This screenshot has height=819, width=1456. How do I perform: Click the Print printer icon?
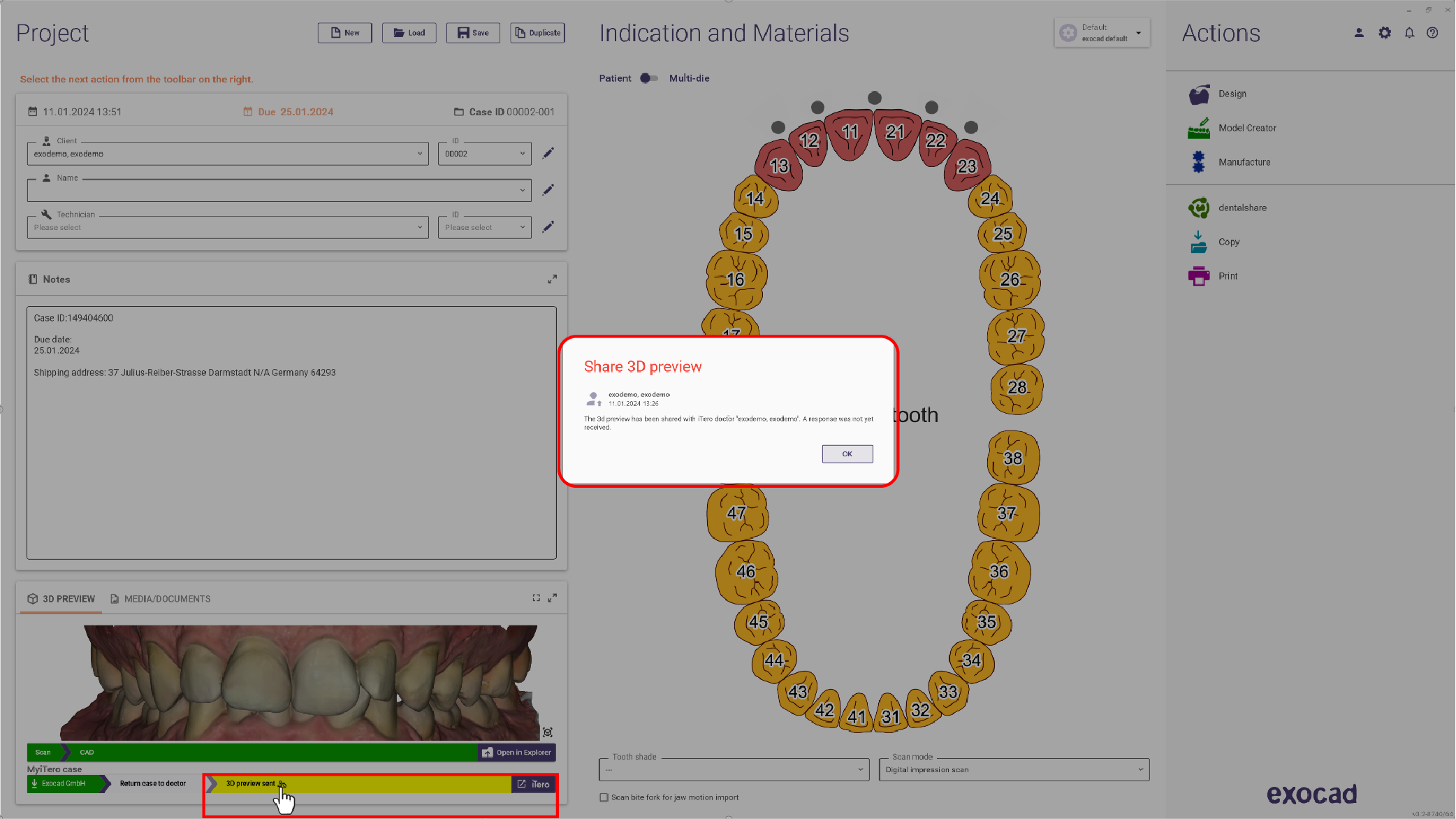[x=1198, y=276]
